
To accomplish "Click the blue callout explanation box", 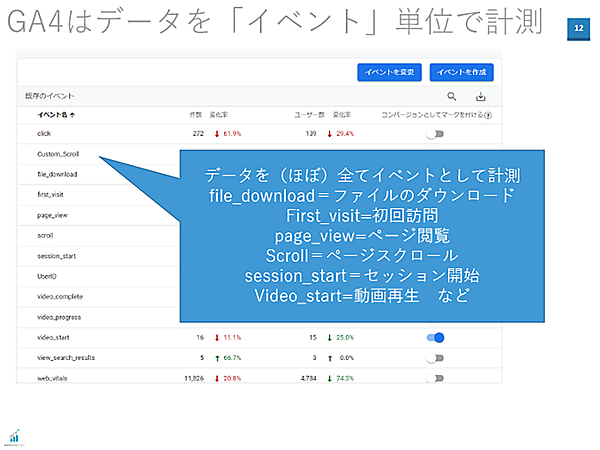I will [x=362, y=235].
